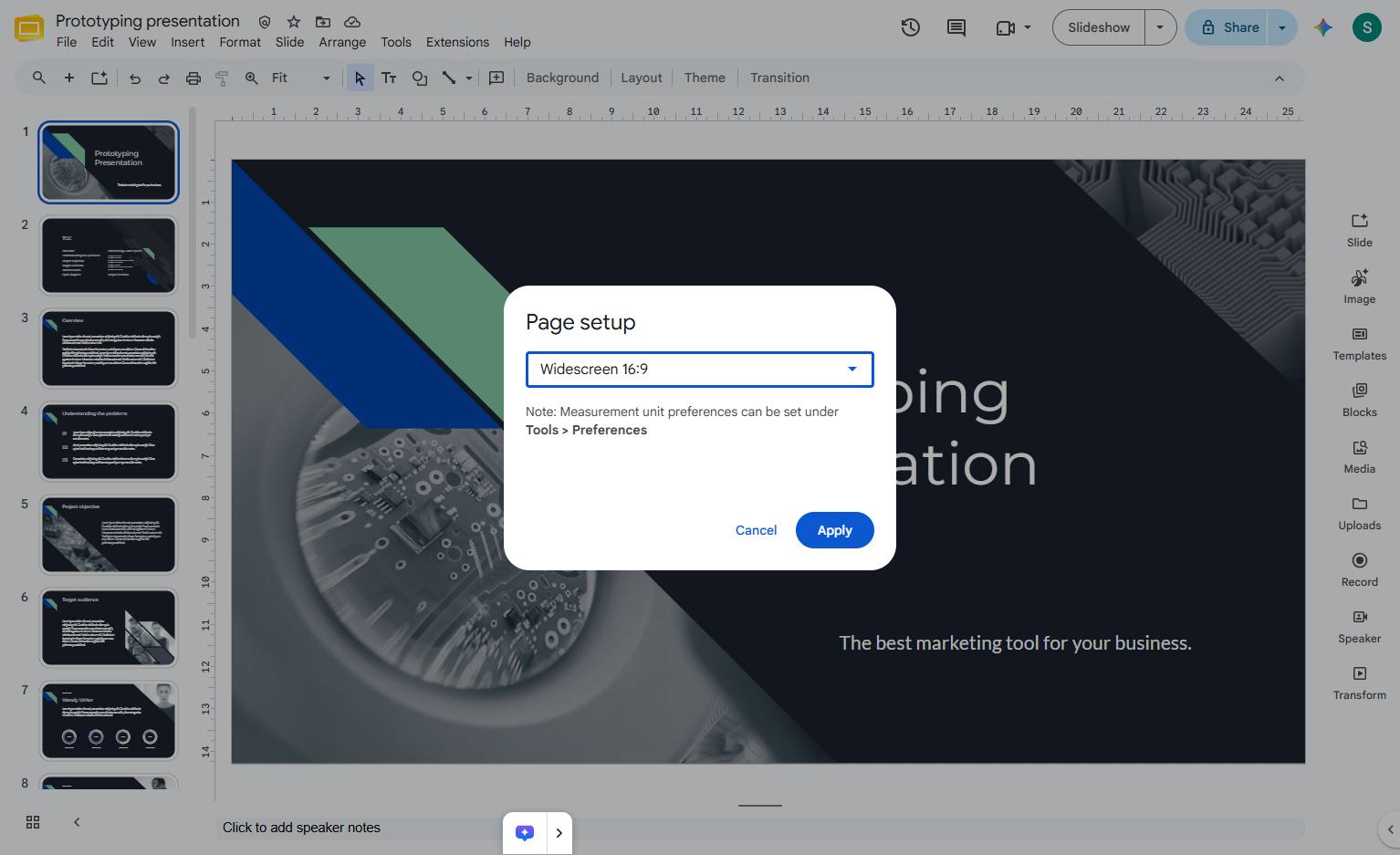Switch to grid view icon
1400x855 pixels.
pyautogui.click(x=33, y=822)
